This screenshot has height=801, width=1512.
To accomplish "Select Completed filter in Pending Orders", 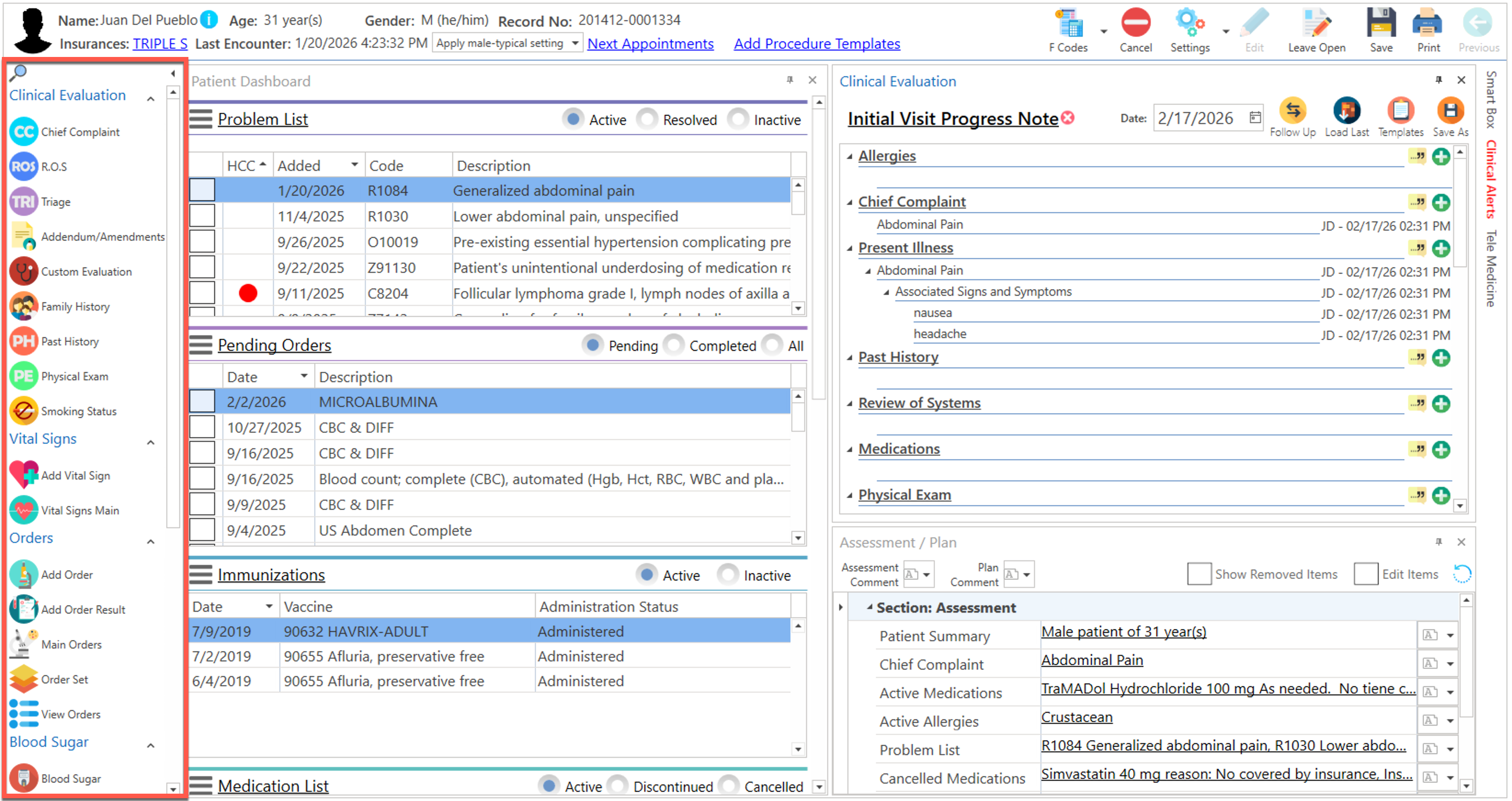I will (x=674, y=345).
